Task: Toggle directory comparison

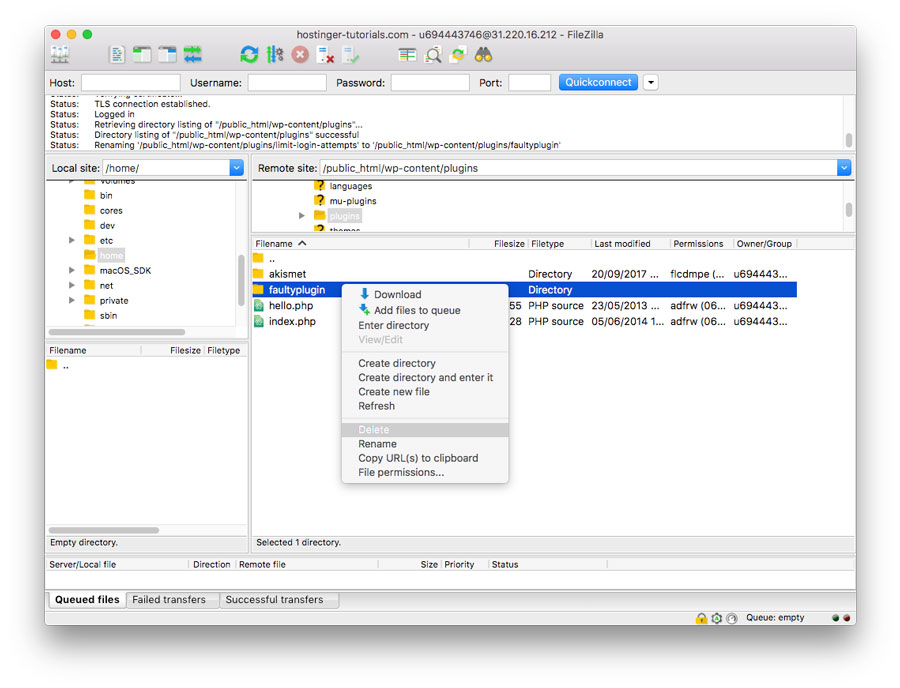Action: coord(433,55)
